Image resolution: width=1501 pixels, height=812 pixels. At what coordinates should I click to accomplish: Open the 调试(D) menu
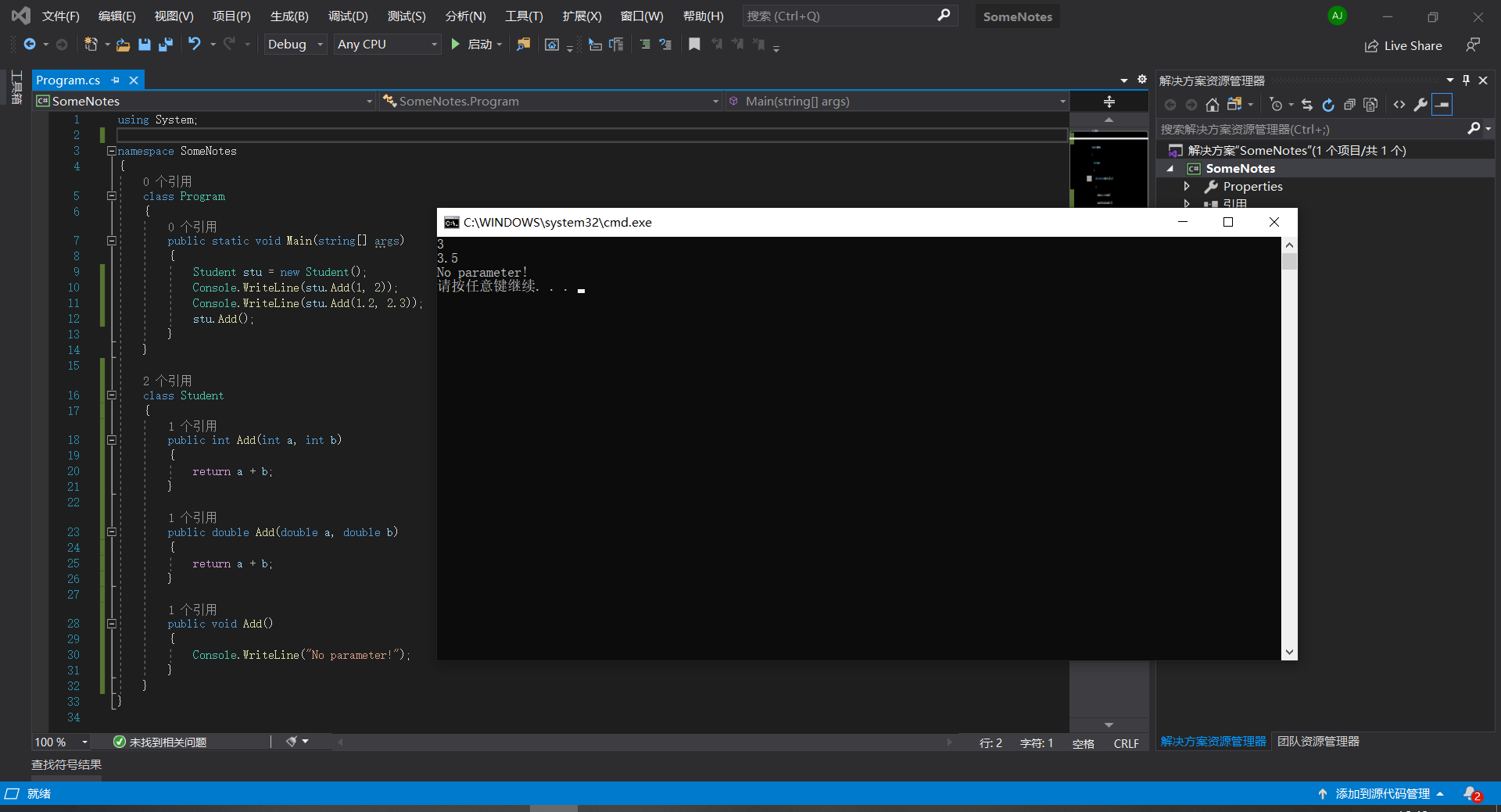(x=348, y=16)
